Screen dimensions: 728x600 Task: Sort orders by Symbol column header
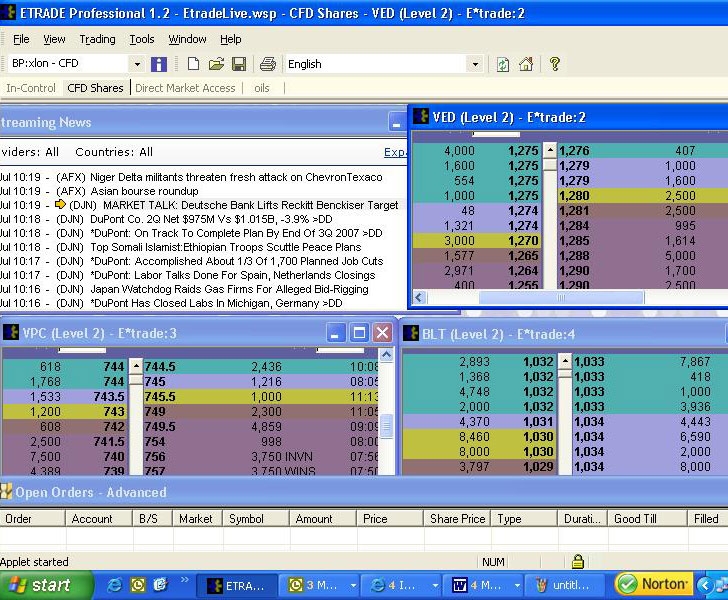click(256, 518)
